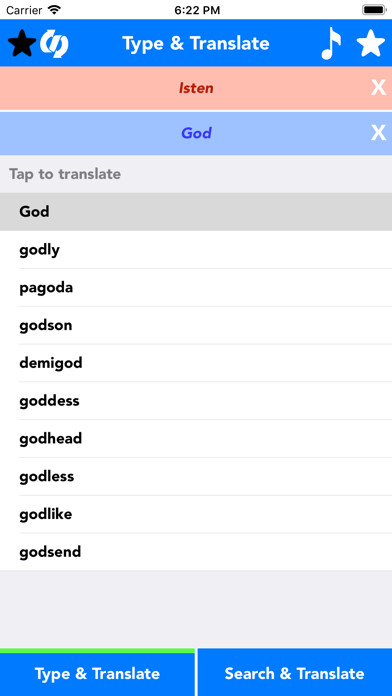
Task: Choose pagoda from the suggestions
Action: 196,288
